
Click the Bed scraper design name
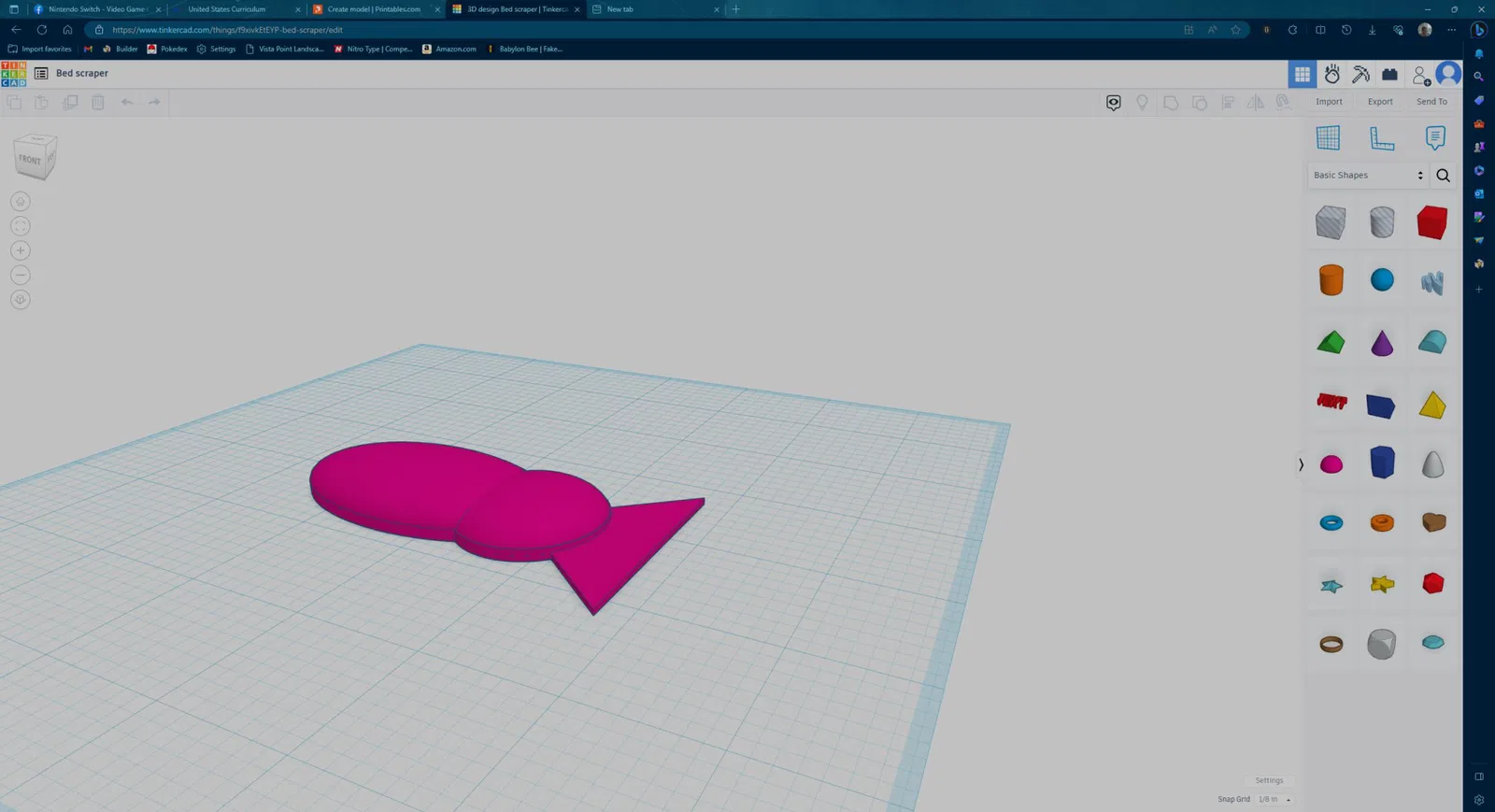click(x=82, y=73)
